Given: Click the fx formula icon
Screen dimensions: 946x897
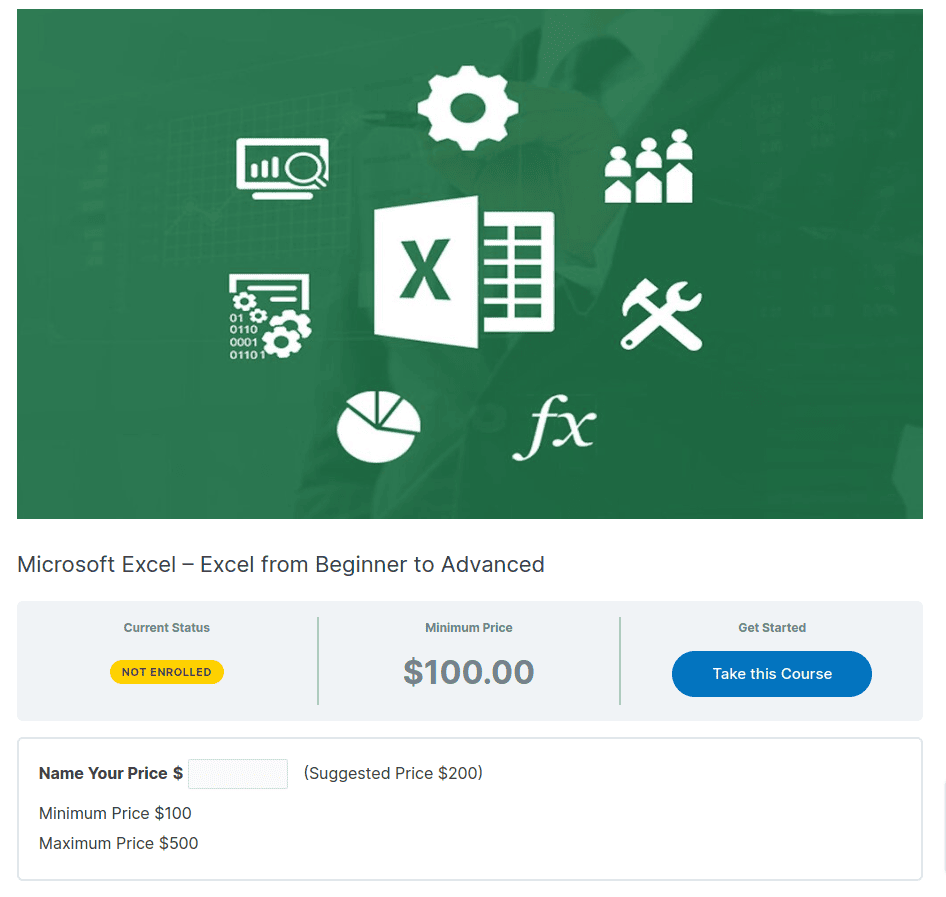Looking at the screenshot, I should pyautogui.click(x=553, y=430).
